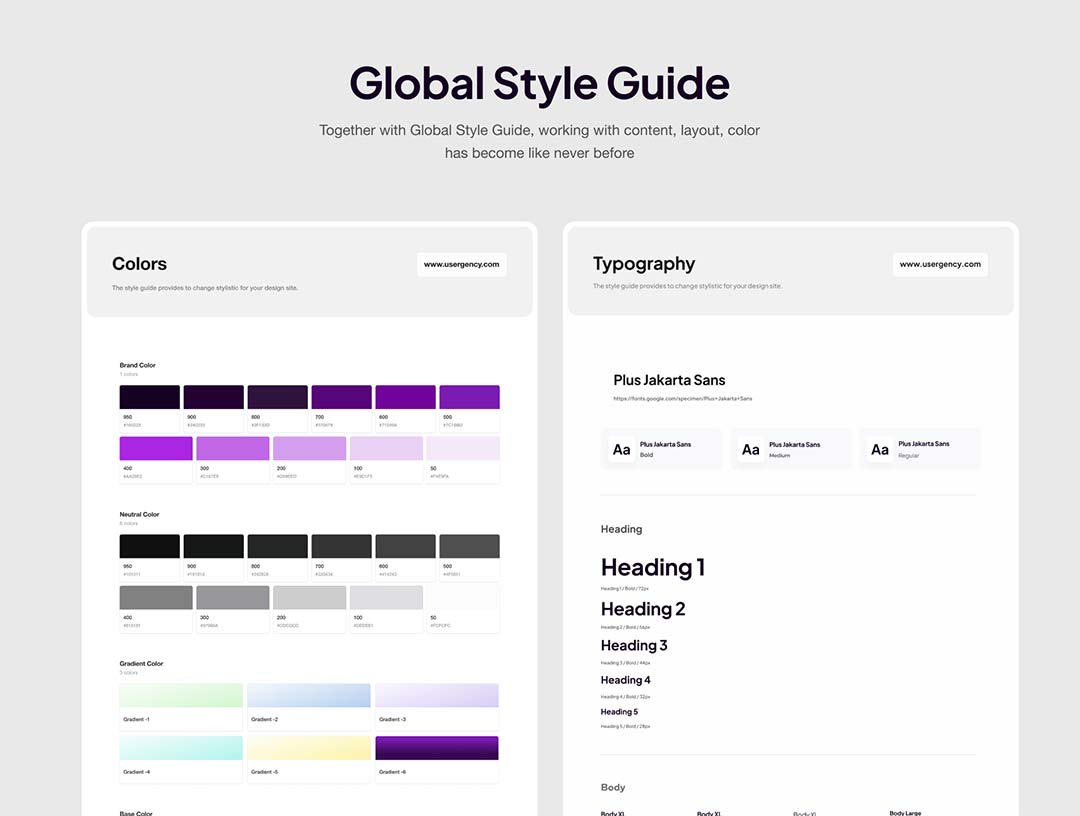Choose the Brand Color 400 swatch
Image resolution: width=1080 pixels, height=816 pixels.
point(156,448)
